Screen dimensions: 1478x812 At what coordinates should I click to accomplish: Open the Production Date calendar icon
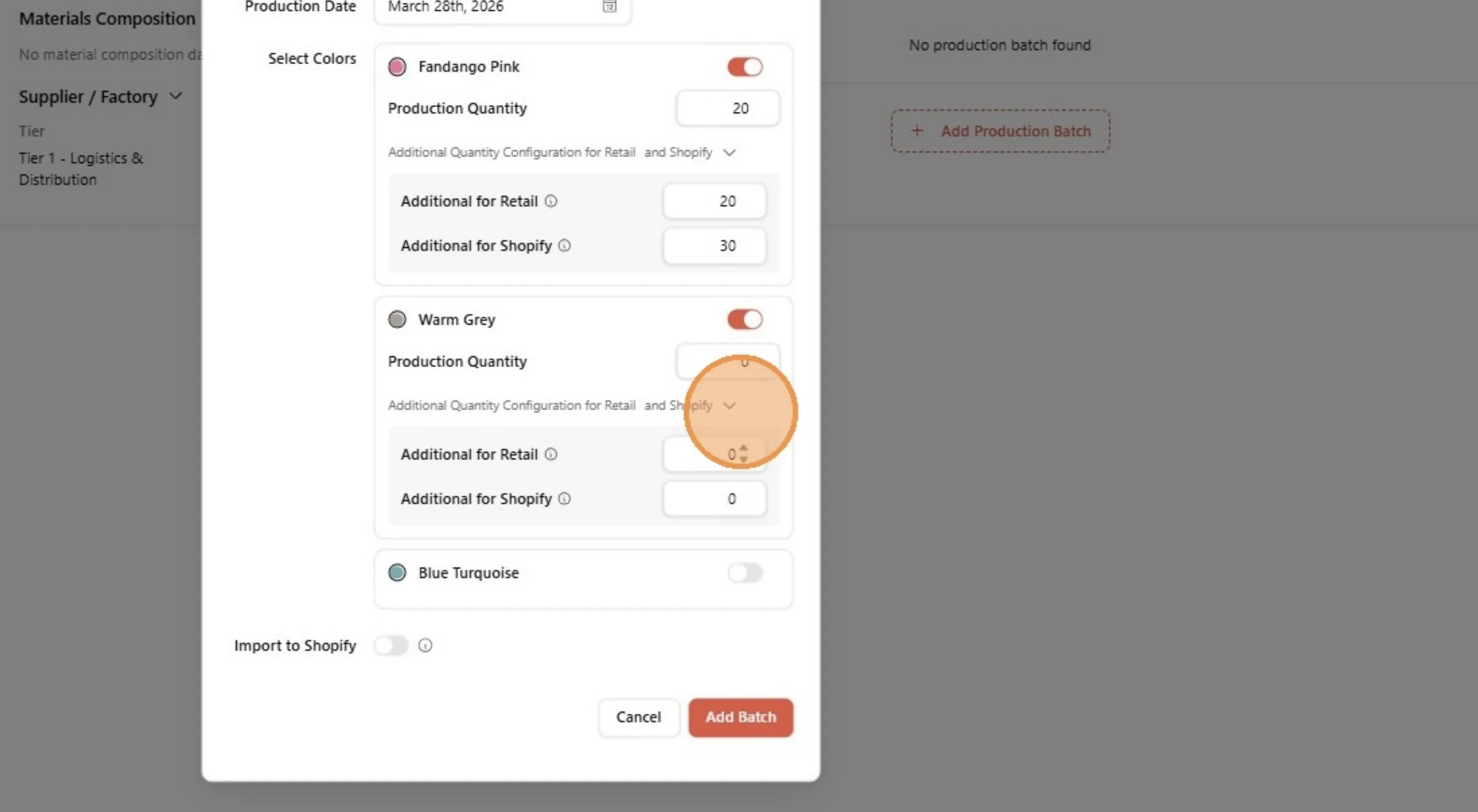coord(609,6)
